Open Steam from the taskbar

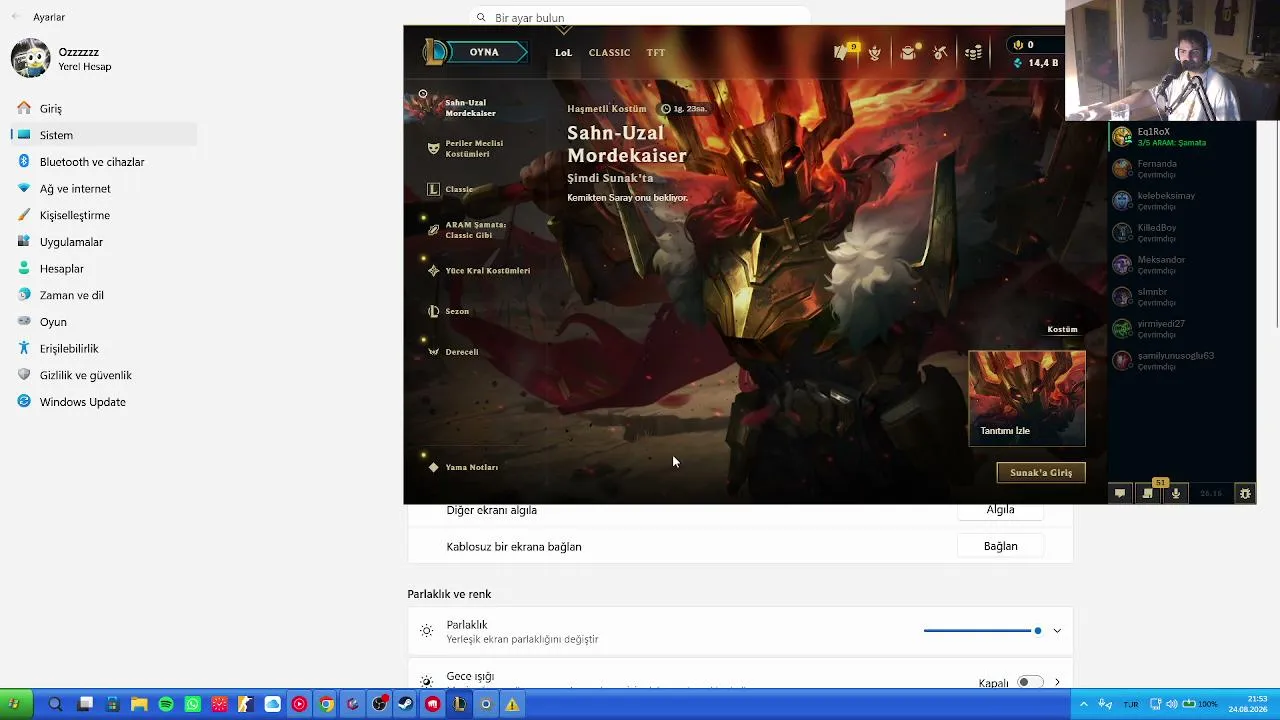(406, 704)
